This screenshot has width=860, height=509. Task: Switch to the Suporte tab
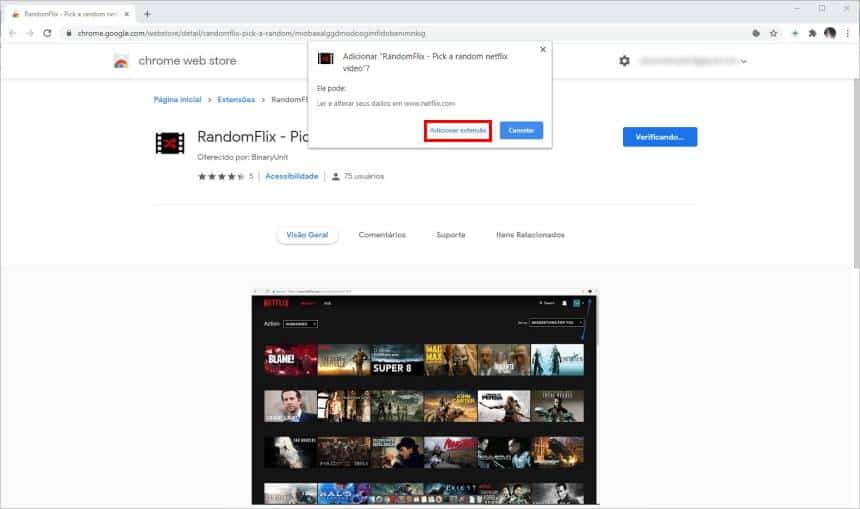tap(451, 235)
